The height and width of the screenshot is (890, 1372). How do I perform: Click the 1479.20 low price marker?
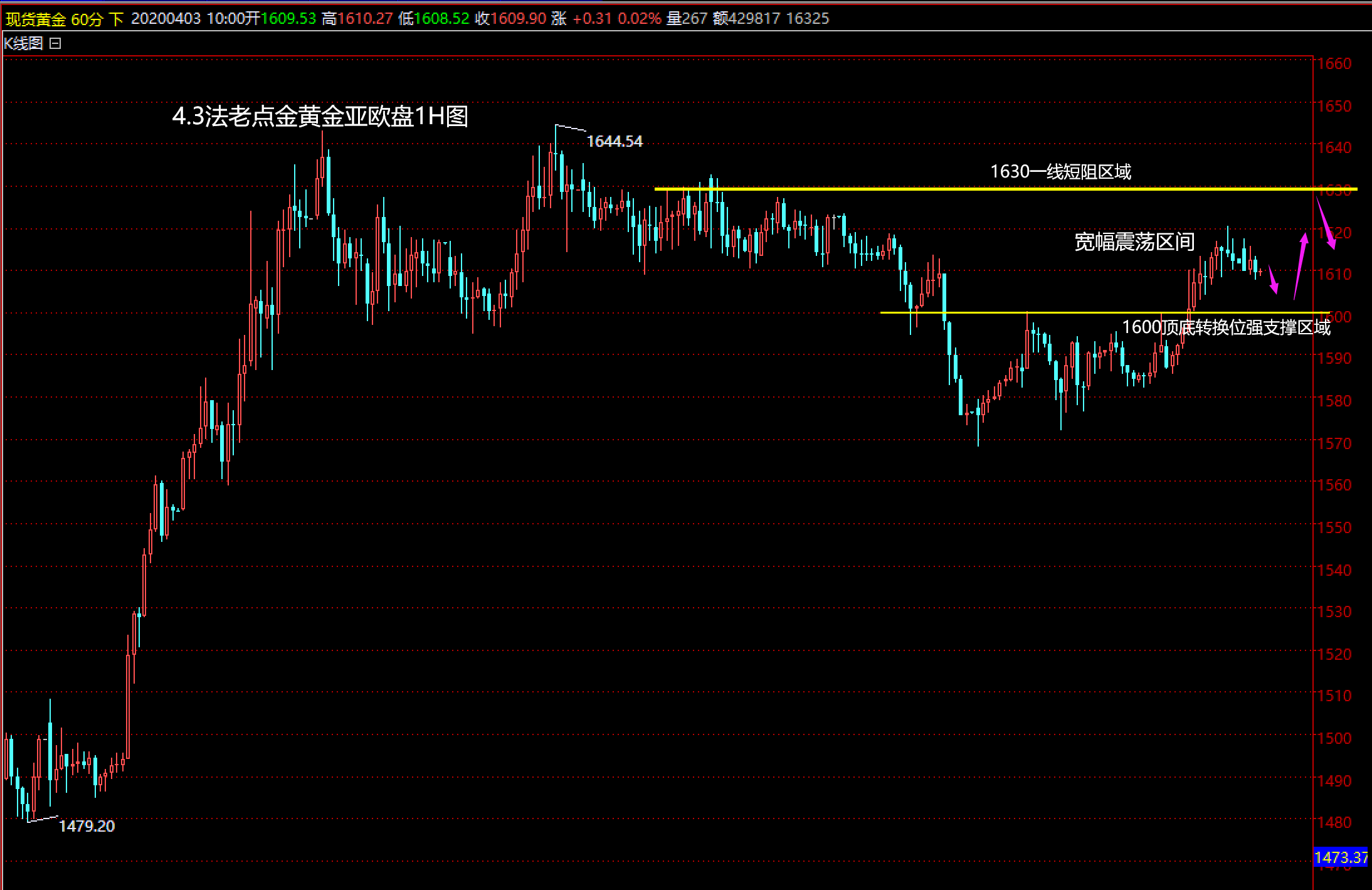tap(87, 826)
